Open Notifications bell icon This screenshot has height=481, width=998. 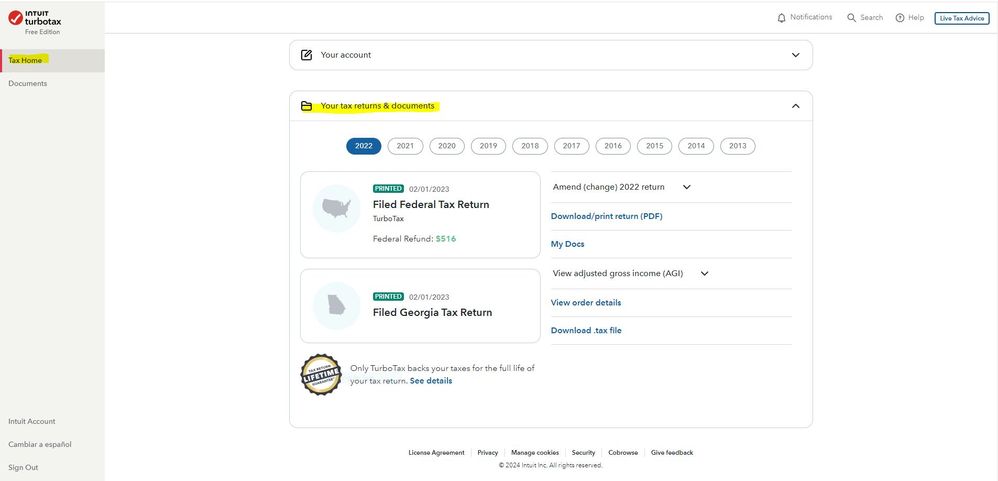coord(781,18)
